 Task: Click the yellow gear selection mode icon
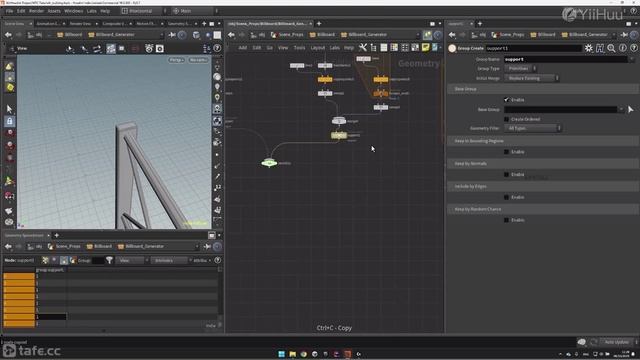9,87
